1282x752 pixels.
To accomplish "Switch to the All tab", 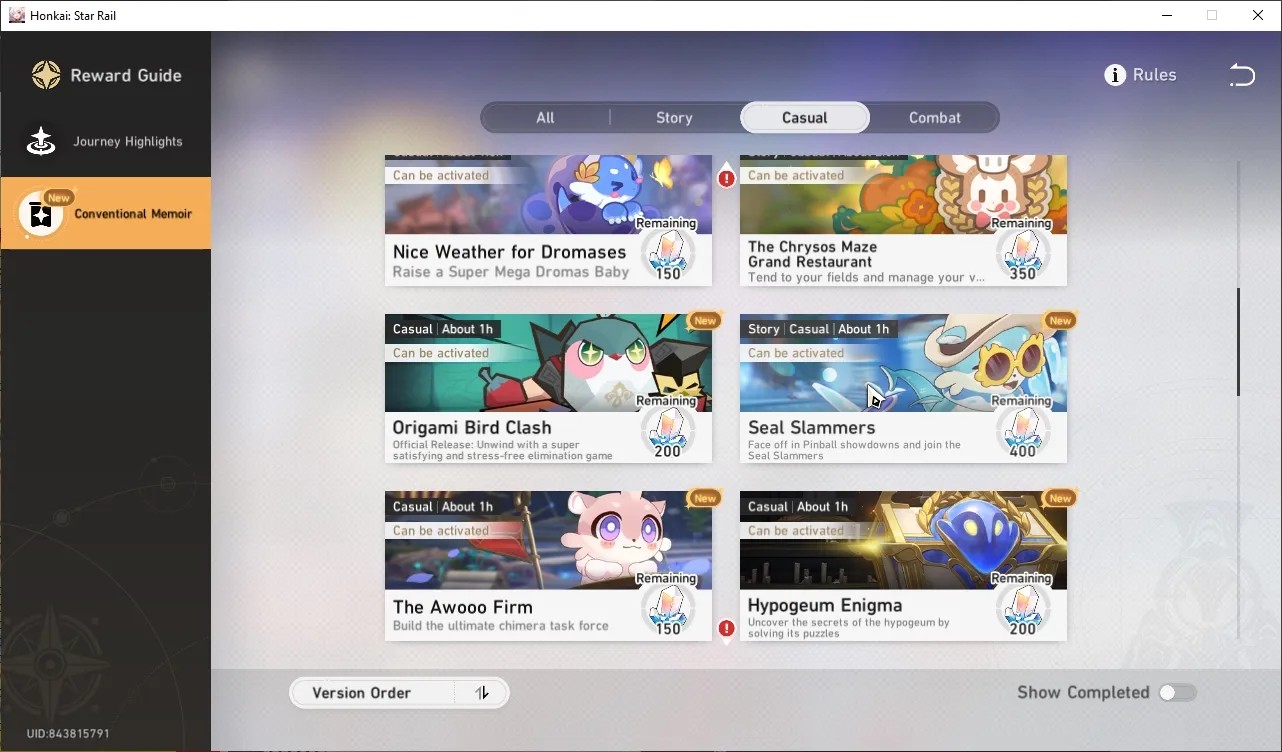I will coord(545,118).
